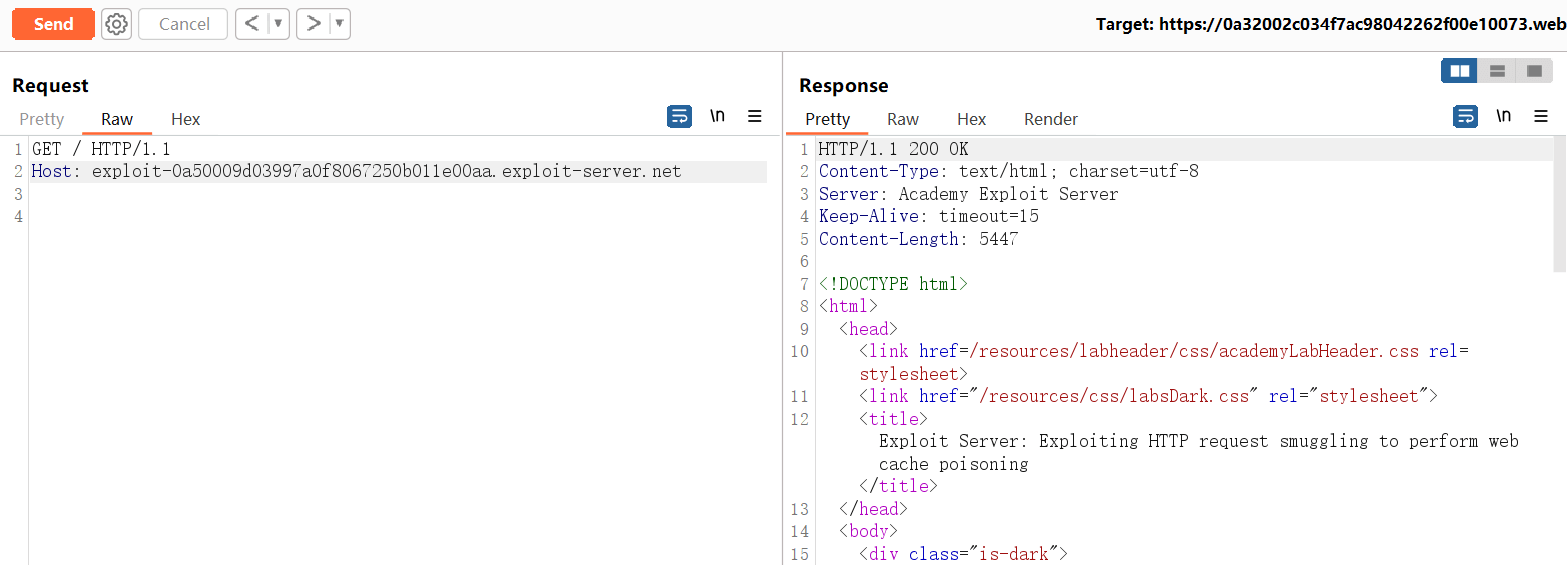The height and width of the screenshot is (565, 1567).
Task: Click the orange Send button
Action: click(53, 24)
